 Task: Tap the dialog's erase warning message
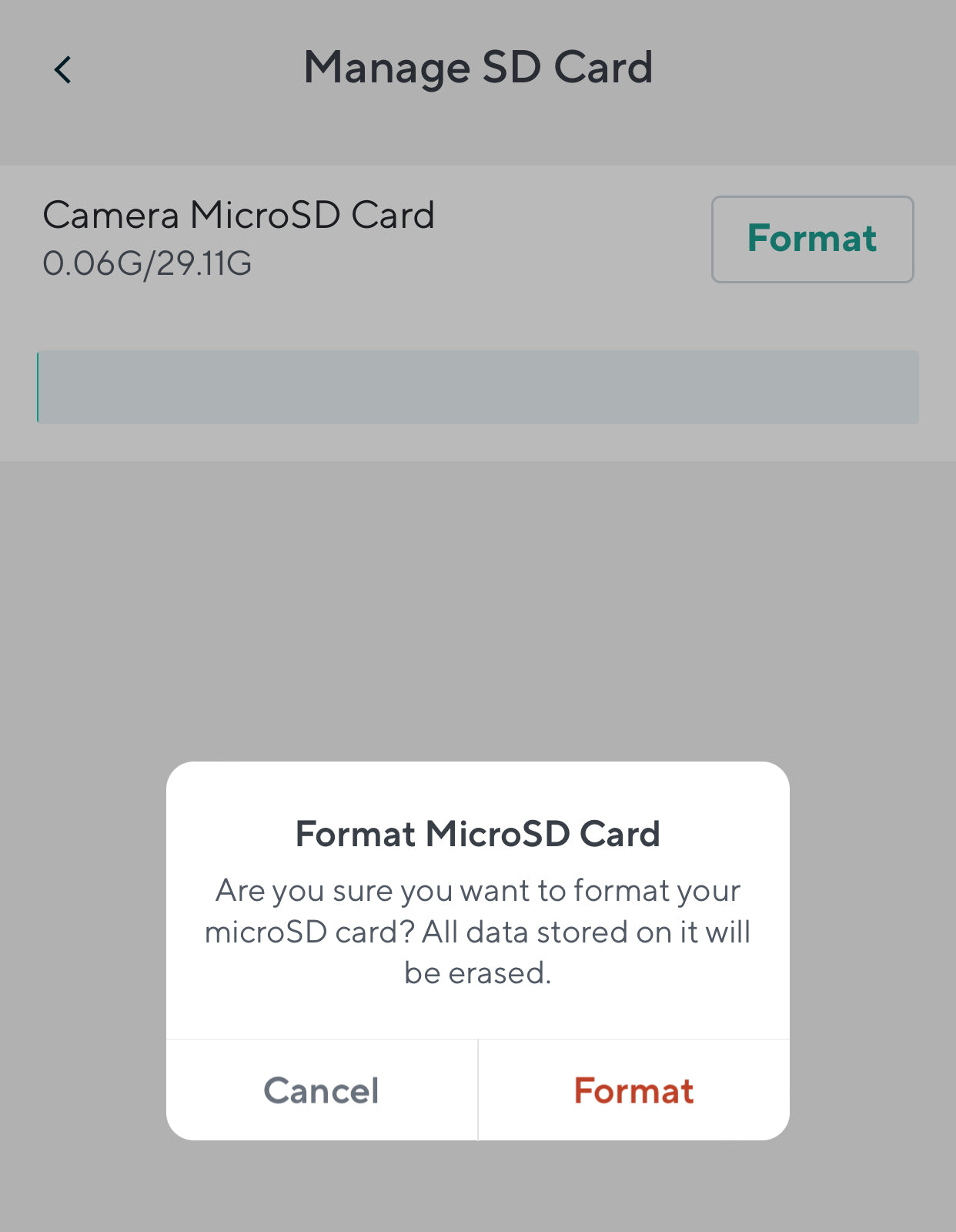pos(478,932)
